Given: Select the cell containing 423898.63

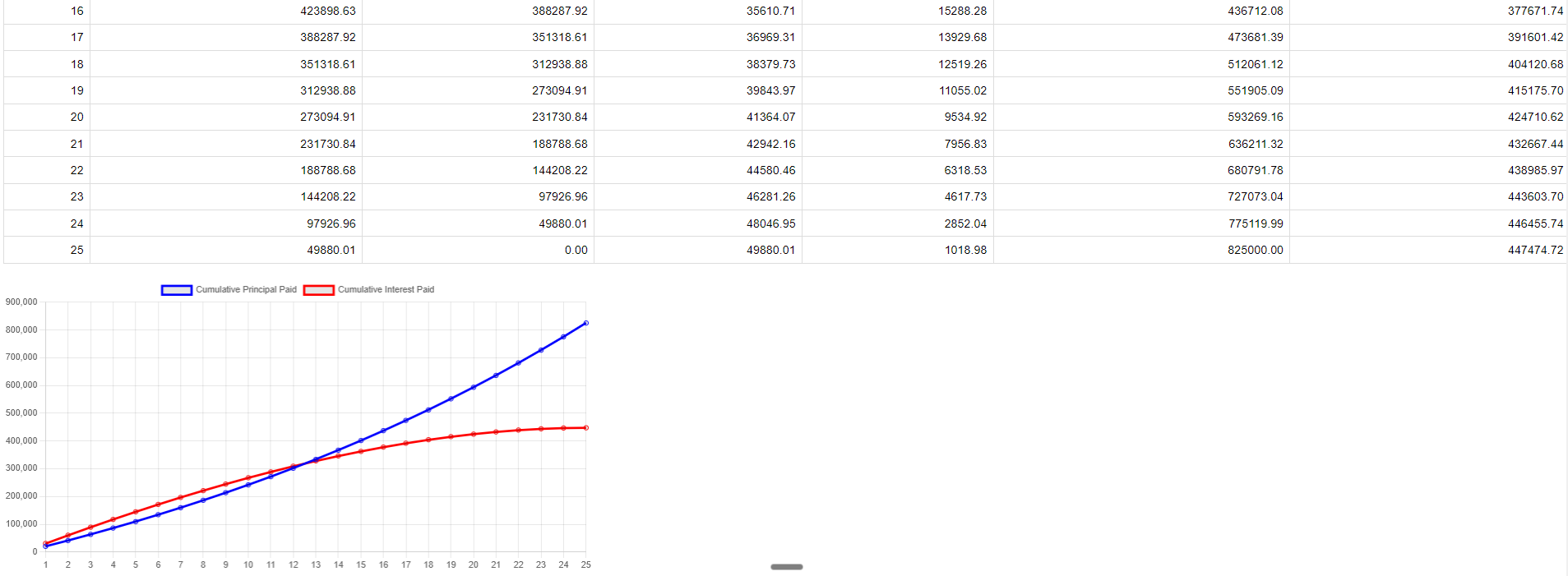Looking at the screenshot, I should [x=328, y=11].
